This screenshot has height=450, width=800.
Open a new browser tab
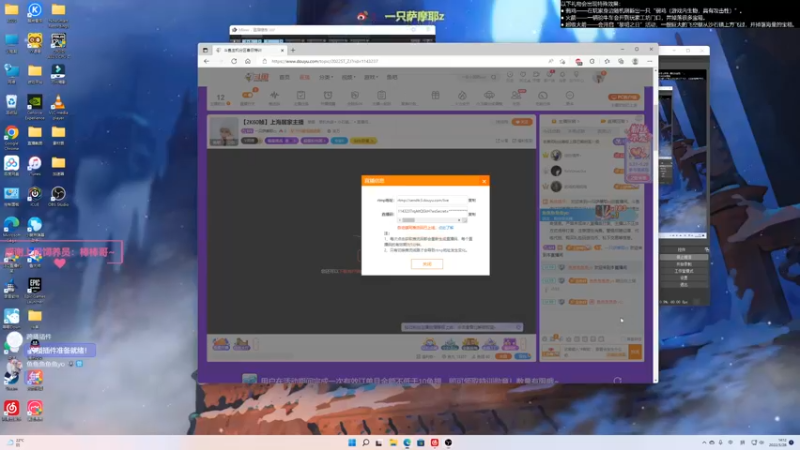pyautogui.click(x=293, y=50)
